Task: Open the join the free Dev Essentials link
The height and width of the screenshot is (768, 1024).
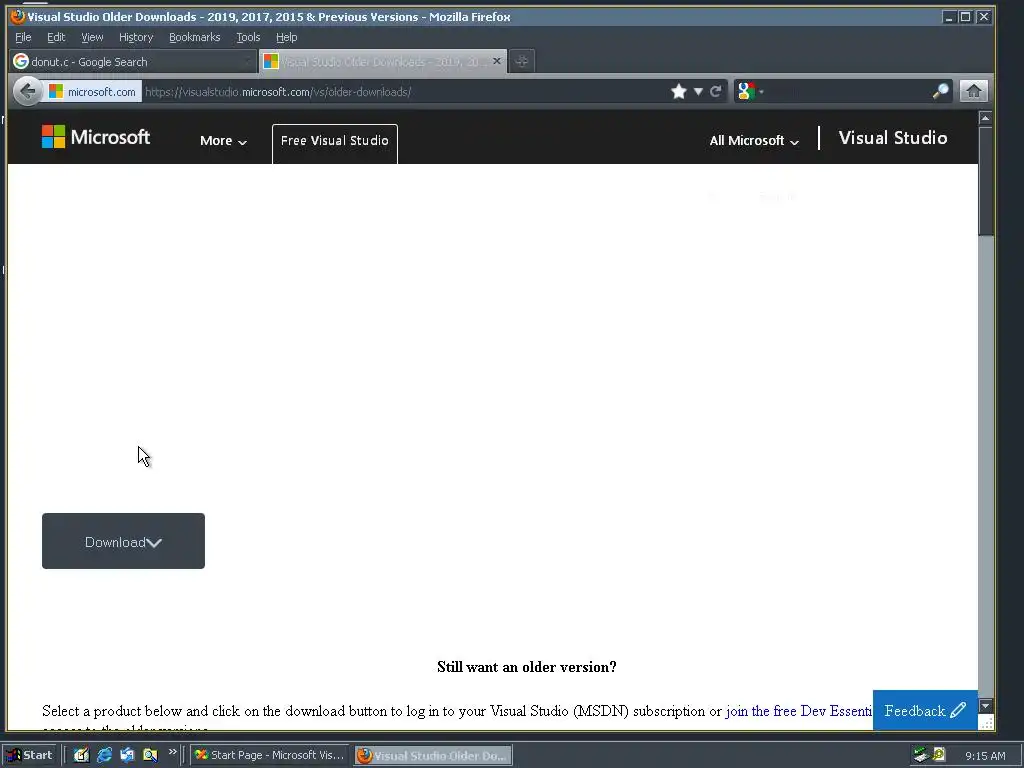Action: point(799,711)
